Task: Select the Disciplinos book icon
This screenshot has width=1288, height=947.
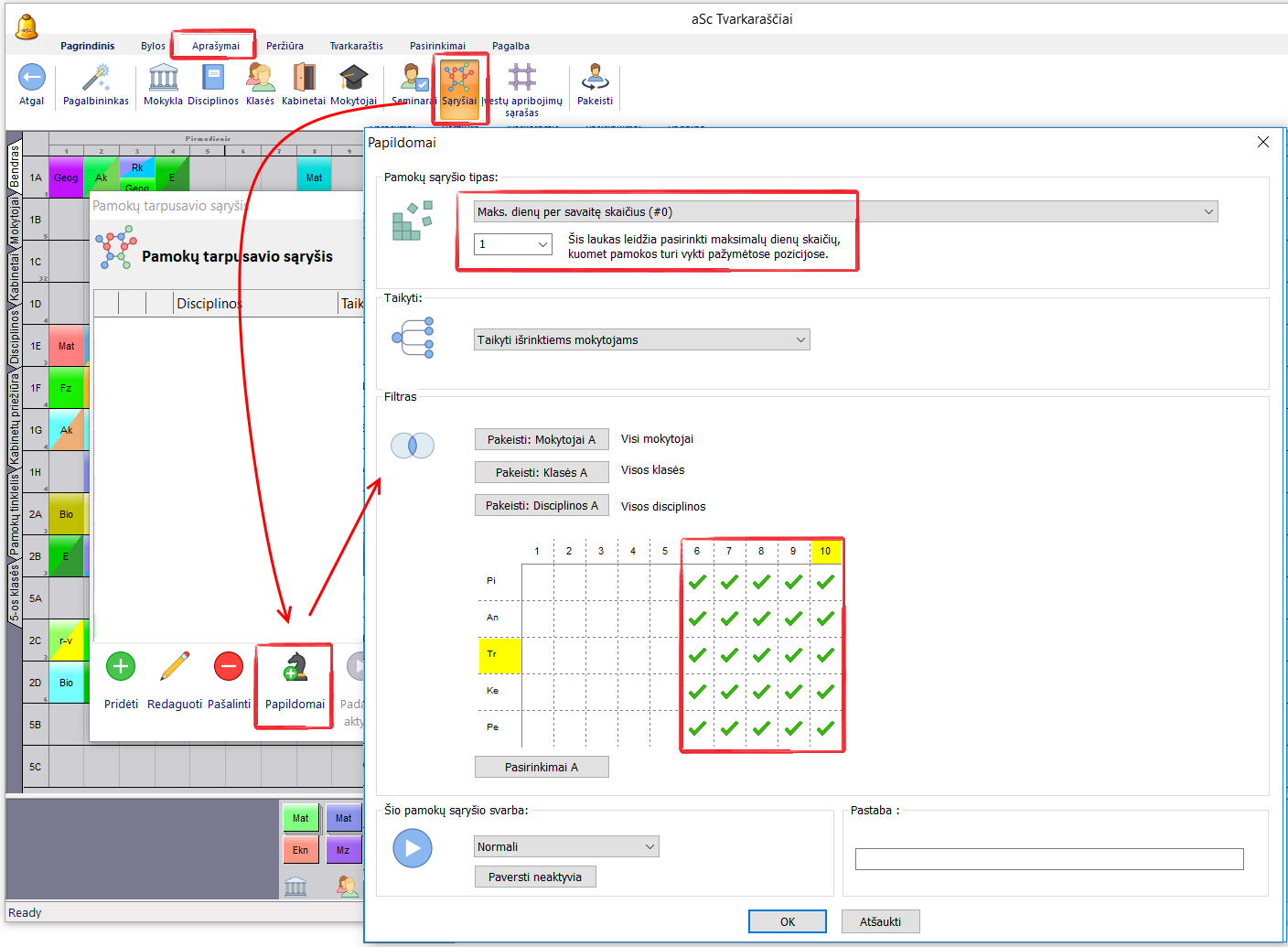Action: pyautogui.click(x=213, y=78)
